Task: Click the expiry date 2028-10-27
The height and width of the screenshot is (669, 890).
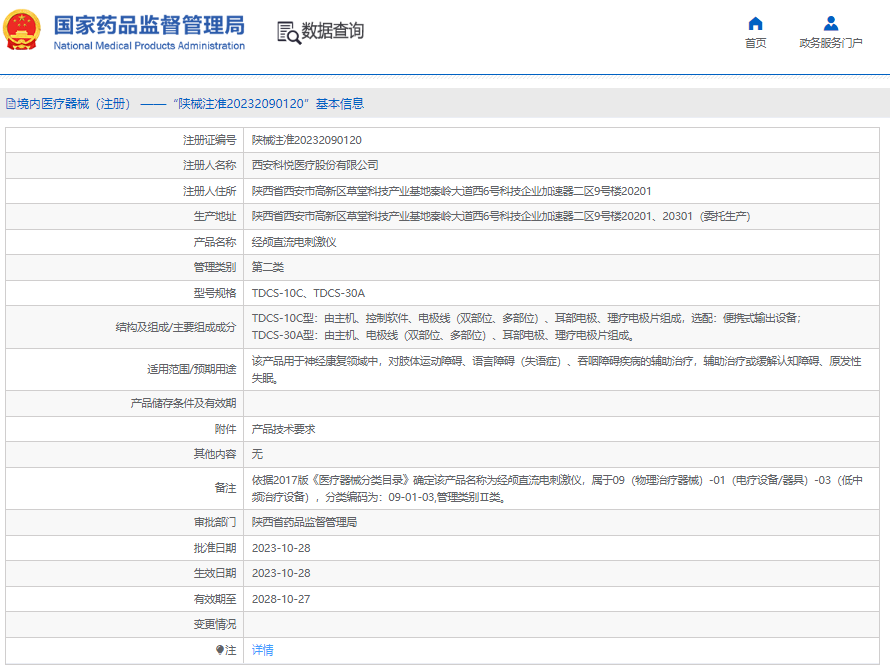Action: (281, 599)
